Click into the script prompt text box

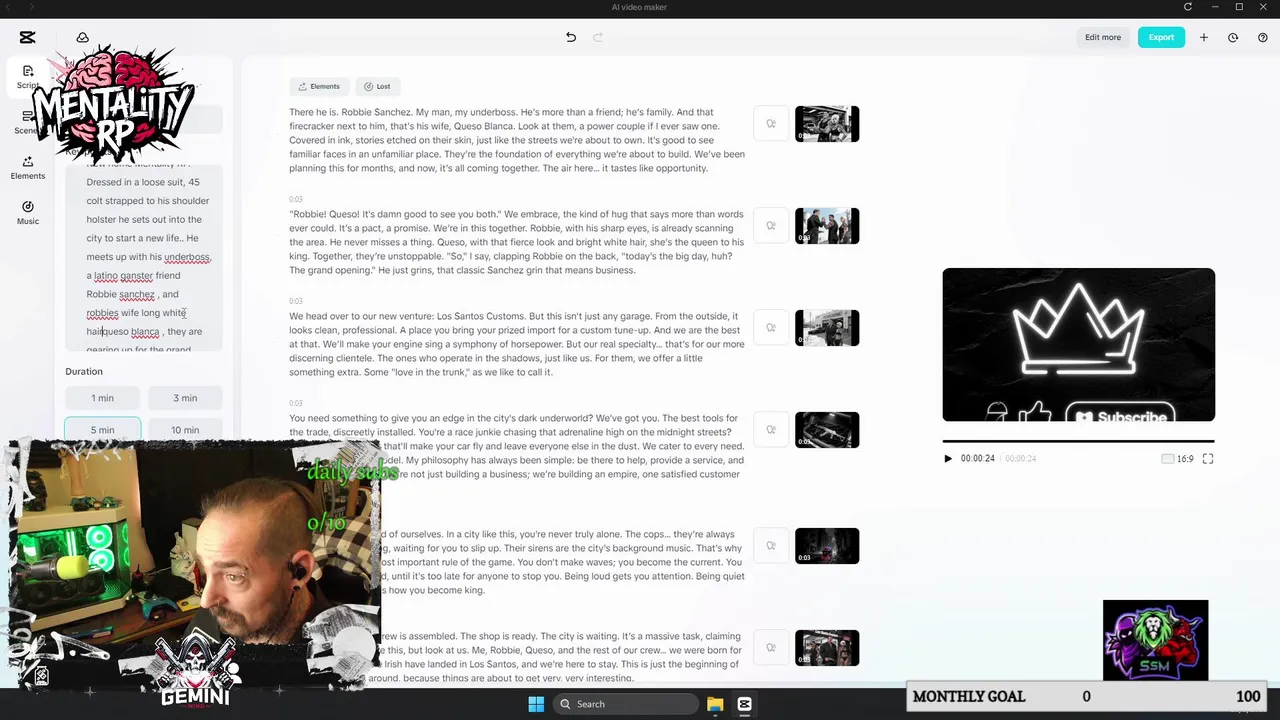144,257
